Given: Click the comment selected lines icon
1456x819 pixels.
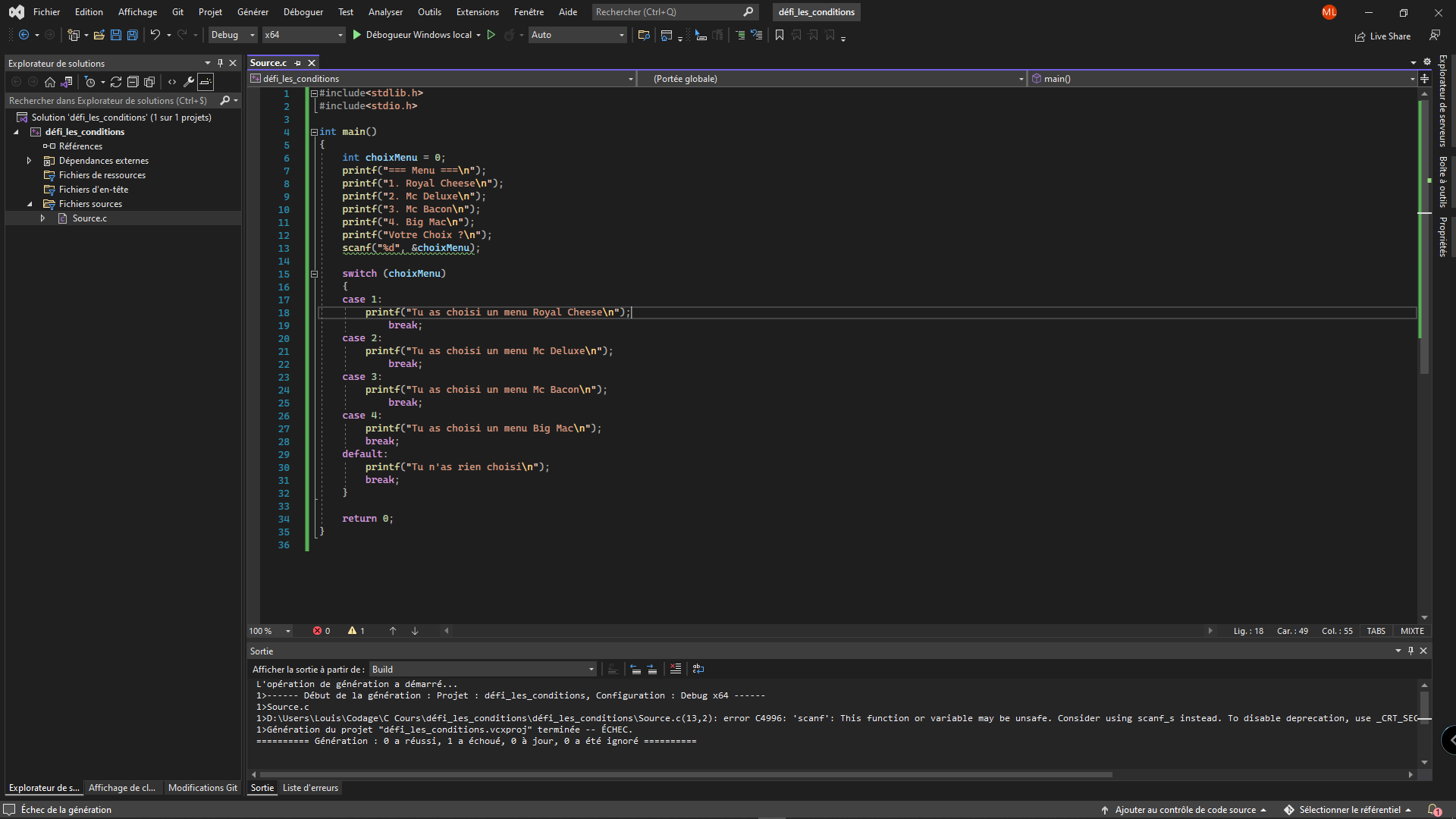Looking at the screenshot, I should [740, 35].
